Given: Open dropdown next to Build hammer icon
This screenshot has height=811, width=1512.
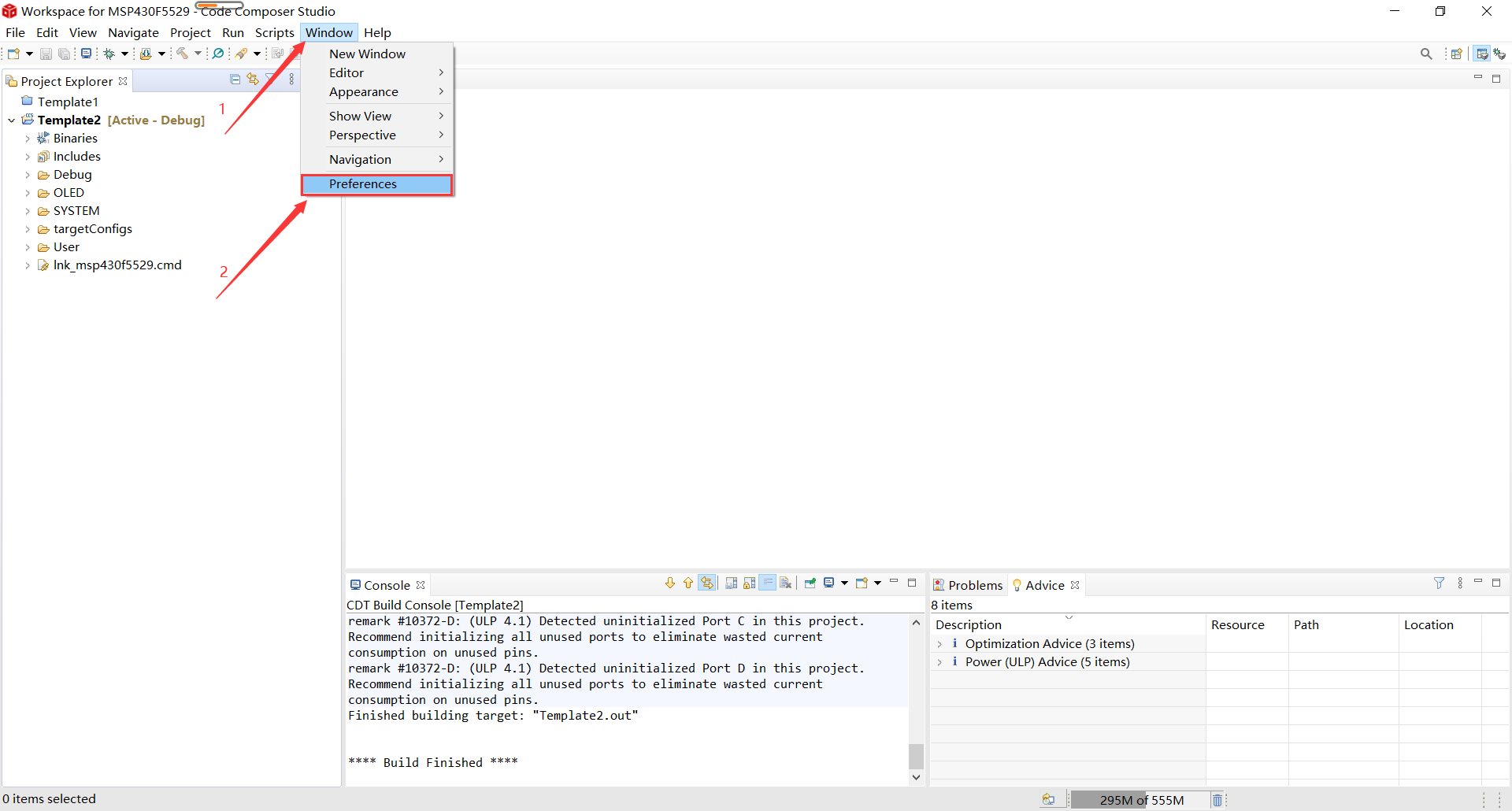Looking at the screenshot, I should click(198, 54).
